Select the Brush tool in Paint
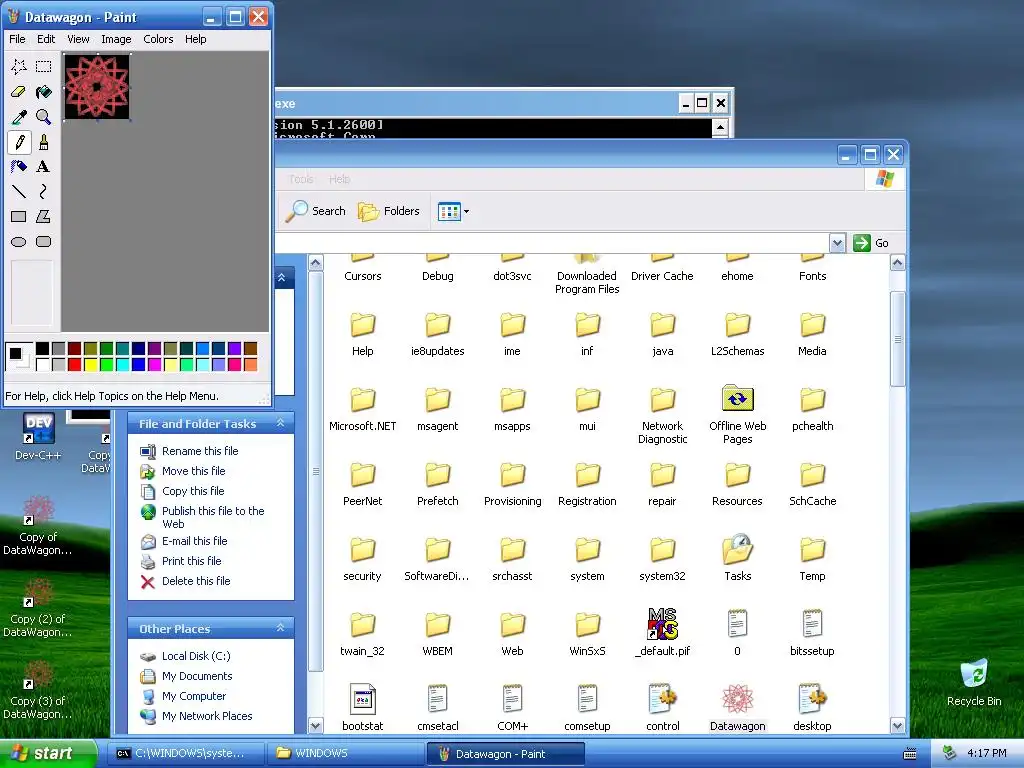 click(x=44, y=142)
